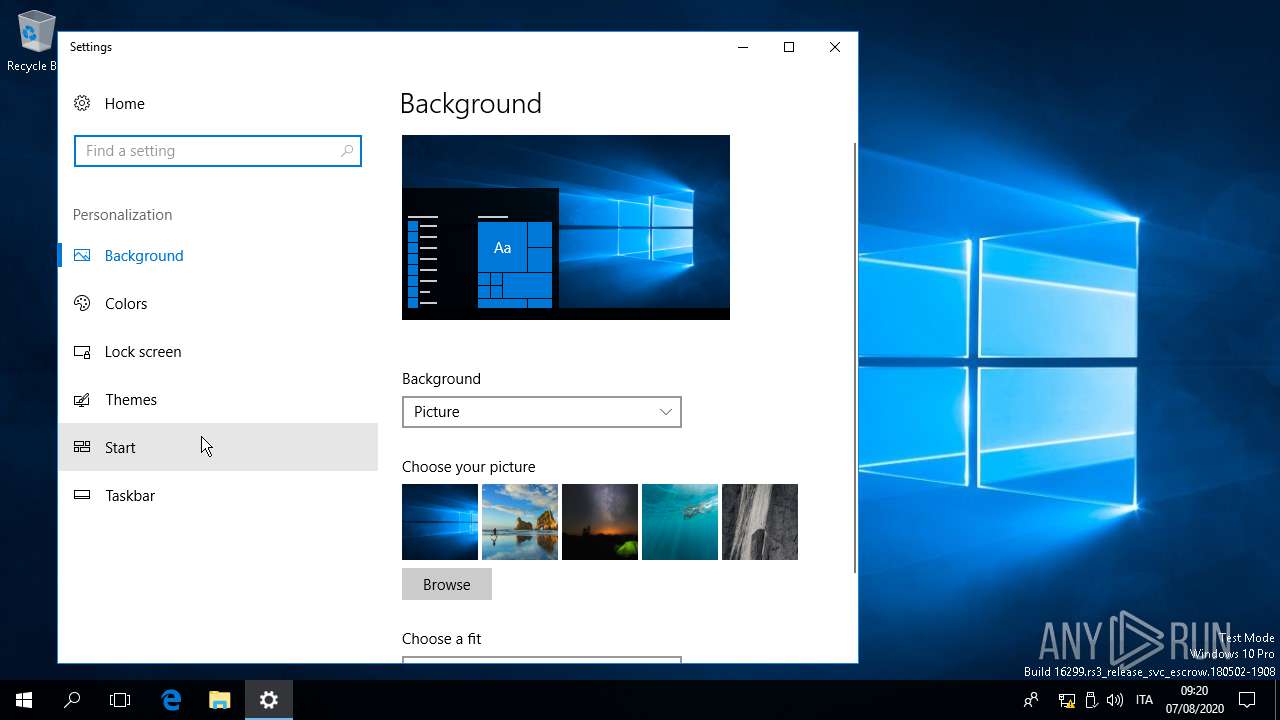This screenshot has width=1280, height=720.
Task: Open Taskbar settings page
Action: click(x=218, y=495)
